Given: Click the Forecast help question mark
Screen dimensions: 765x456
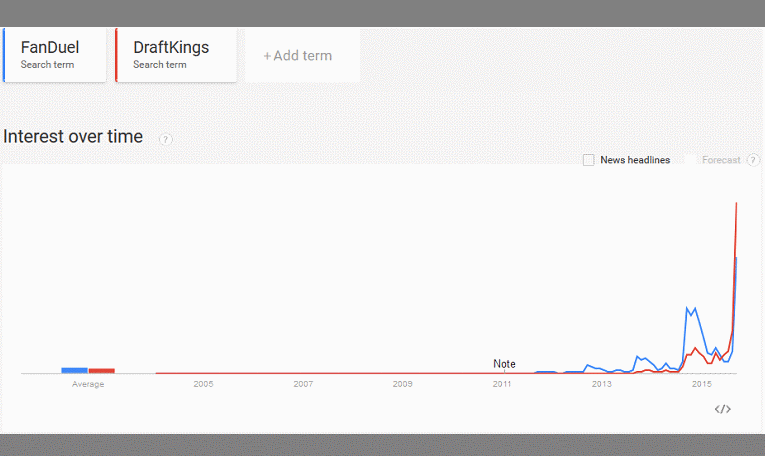Looking at the screenshot, I should click(x=753, y=160).
